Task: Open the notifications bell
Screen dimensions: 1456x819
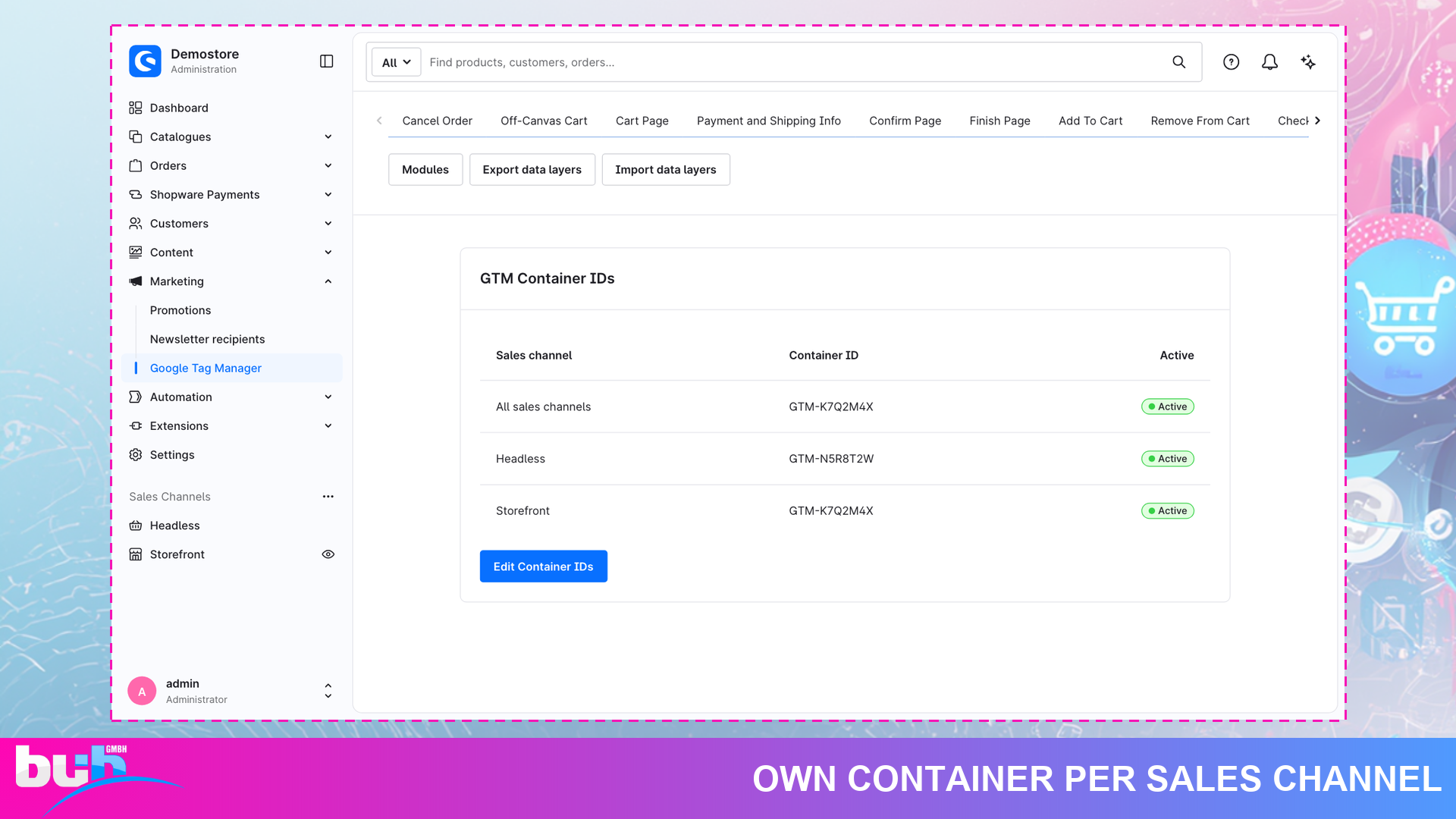Action: [x=1270, y=62]
